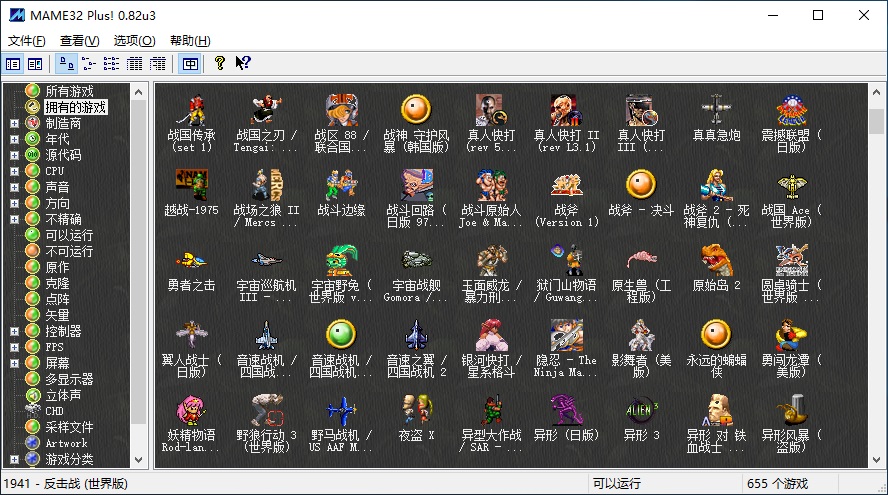
Task: Select the 战斗原始人 Joe & Mac game icon
Action: 491,185
